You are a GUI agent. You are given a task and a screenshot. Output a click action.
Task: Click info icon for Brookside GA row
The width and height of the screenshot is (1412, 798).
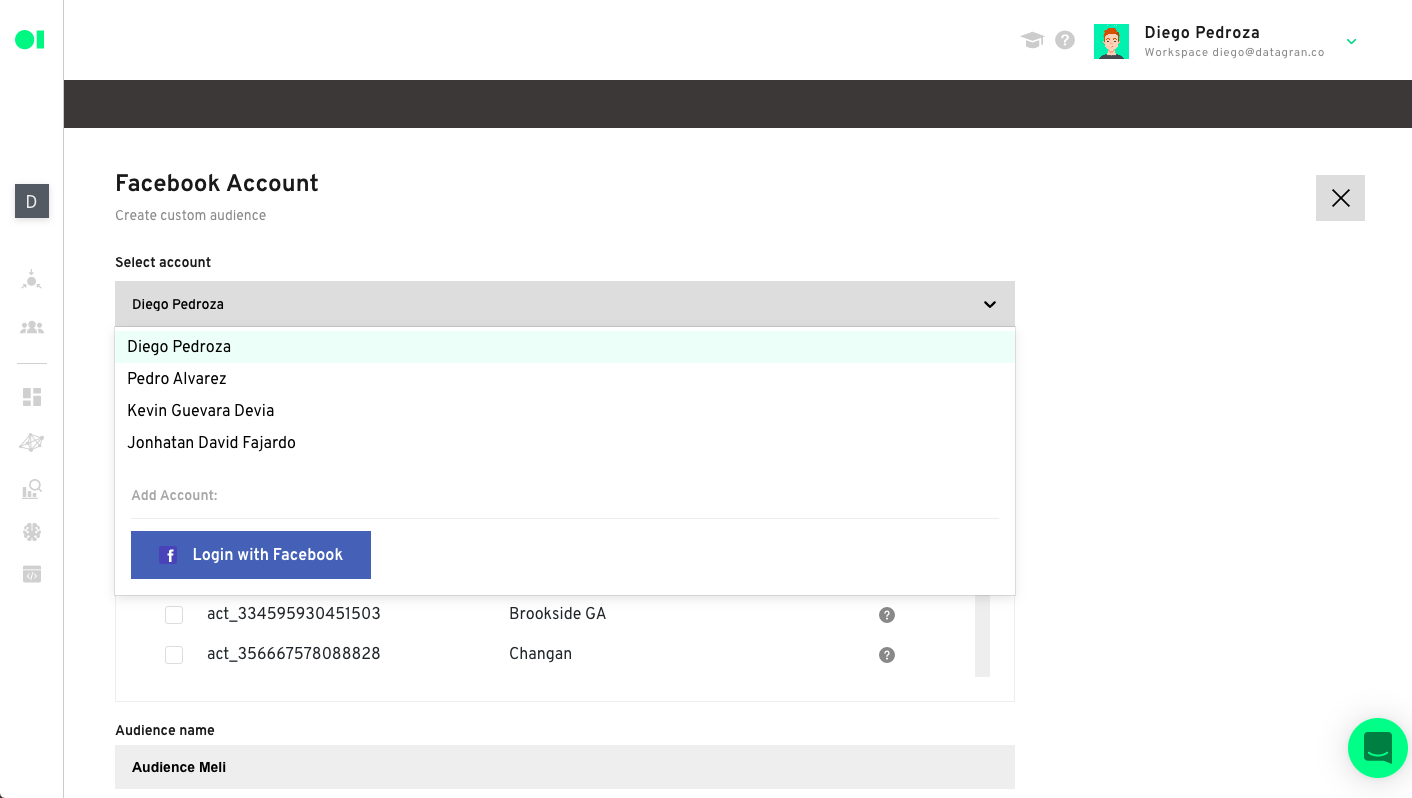(x=886, y=615)
